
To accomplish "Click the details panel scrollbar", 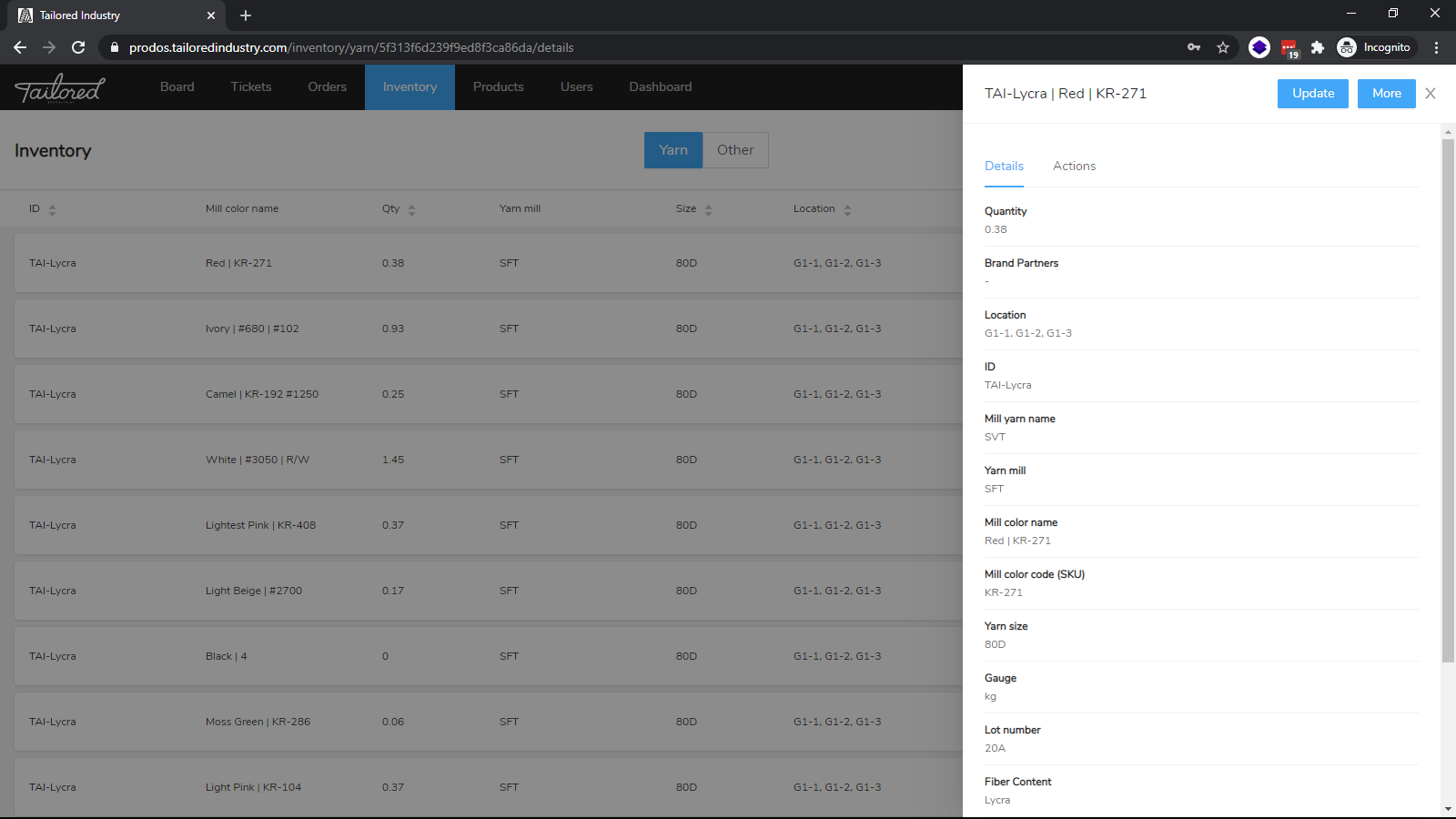I will [1448, 400].
